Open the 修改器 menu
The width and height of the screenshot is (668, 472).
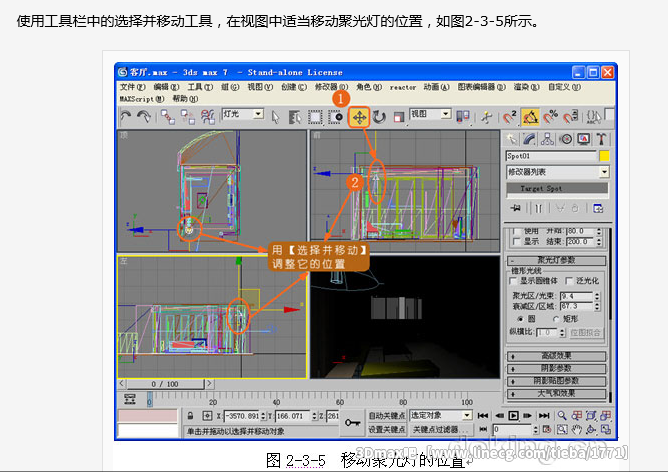pyautogui.click(x=331, y=87)
